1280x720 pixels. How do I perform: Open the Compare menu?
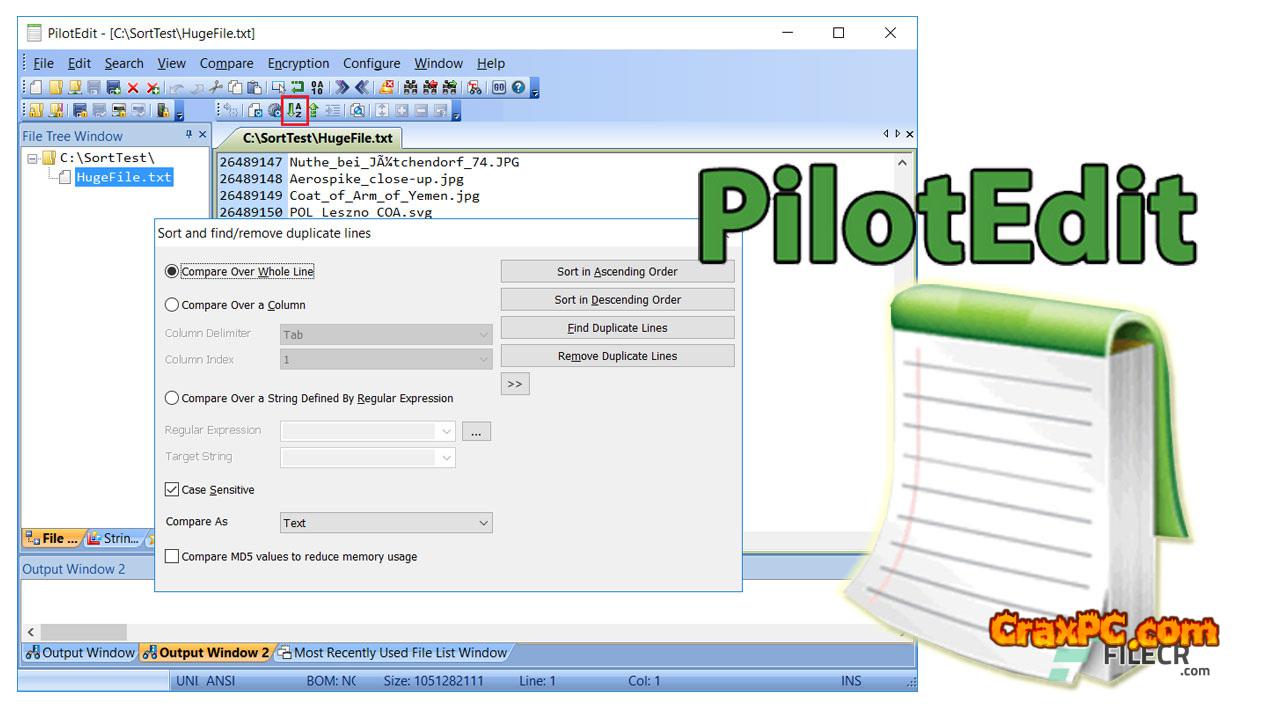point(226,63)
